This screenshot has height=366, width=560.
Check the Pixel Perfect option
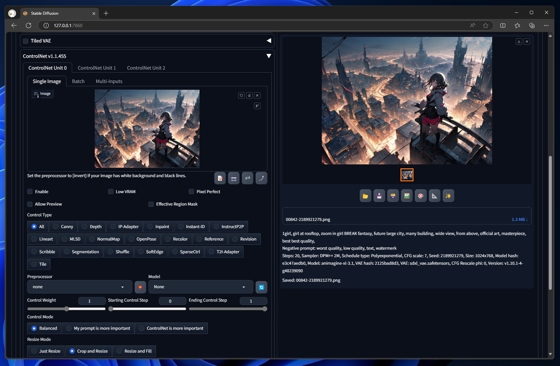click(191, 192)
